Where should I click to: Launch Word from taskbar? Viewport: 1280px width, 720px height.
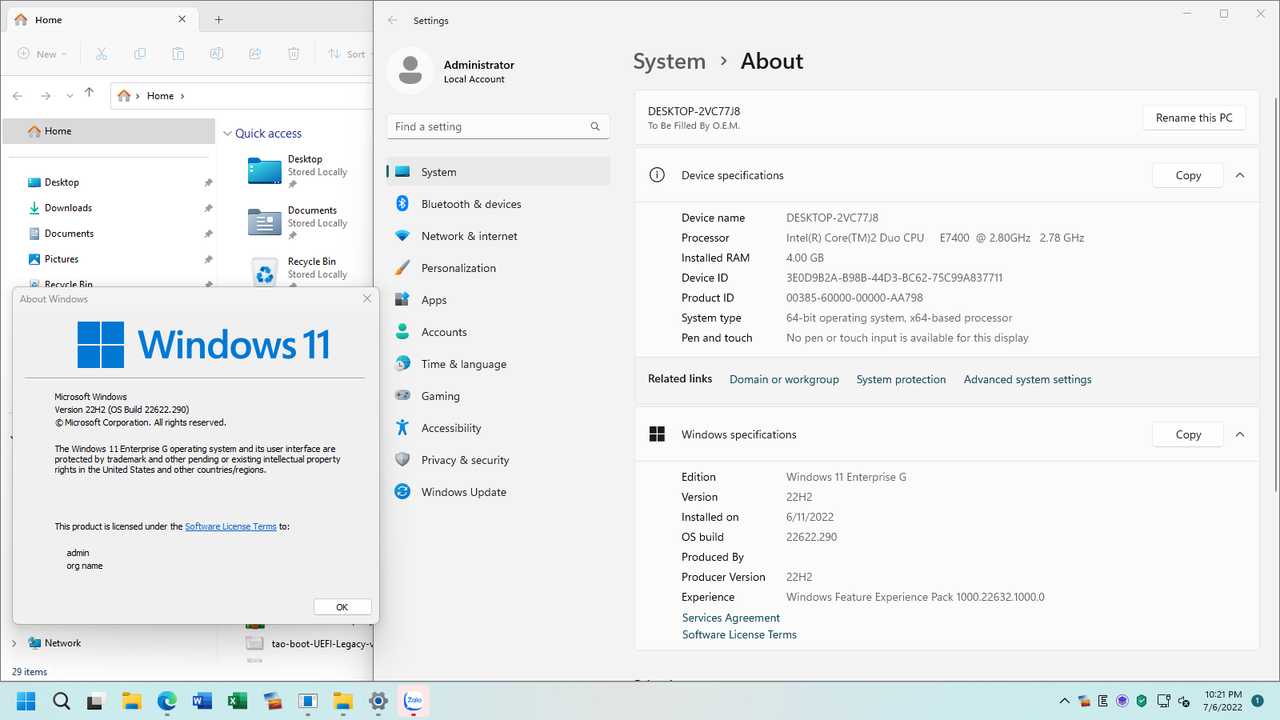click(x=202, y=701)
